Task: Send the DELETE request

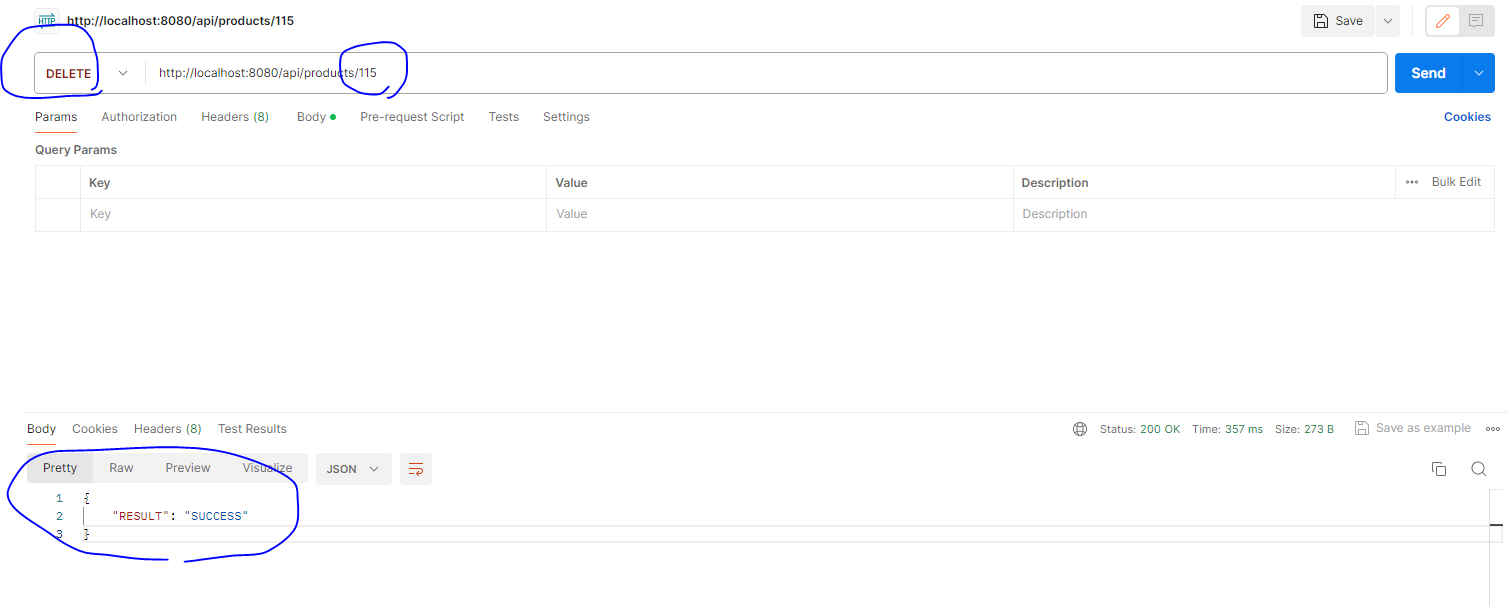Action: tap(1428, 73)
